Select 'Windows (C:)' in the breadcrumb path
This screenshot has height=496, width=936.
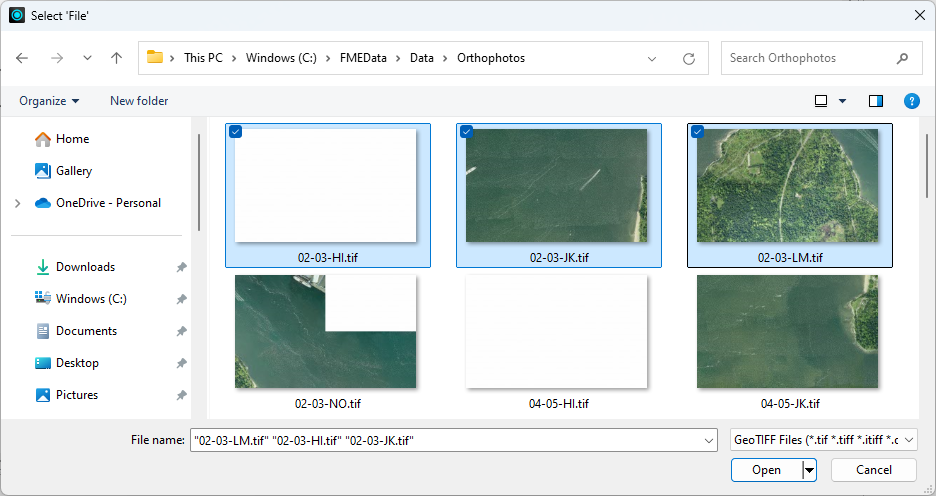coord(281,58)
